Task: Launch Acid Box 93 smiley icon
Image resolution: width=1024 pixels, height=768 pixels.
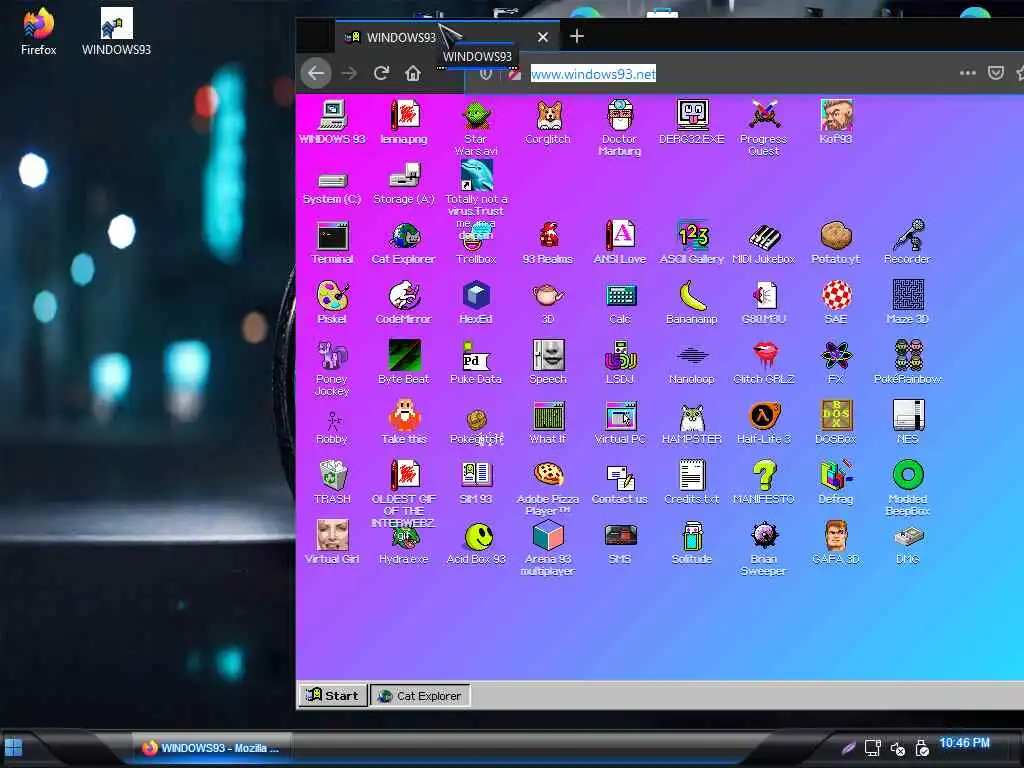Action: coord(479,536)
